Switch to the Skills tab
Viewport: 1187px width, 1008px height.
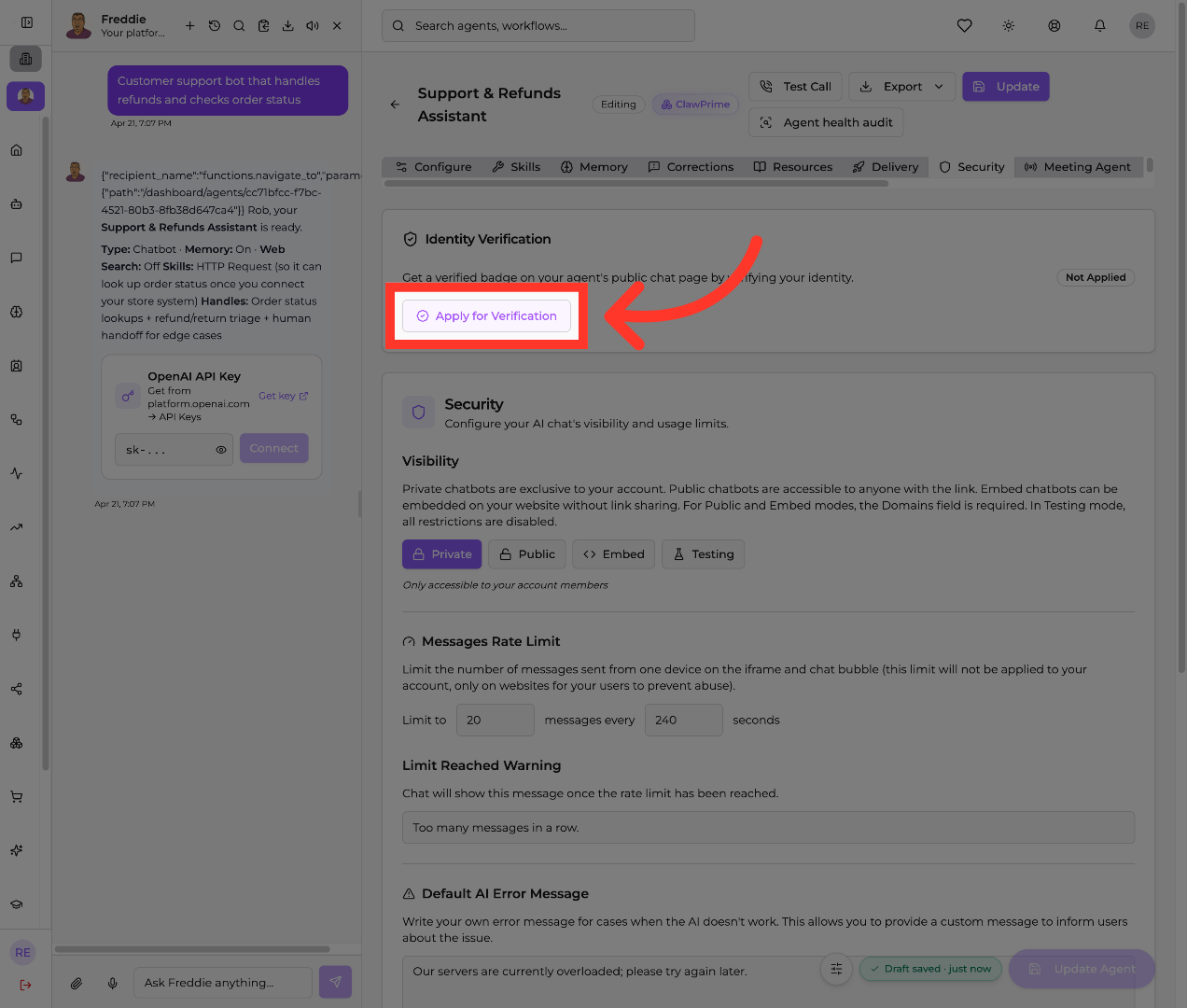point(517,167)
